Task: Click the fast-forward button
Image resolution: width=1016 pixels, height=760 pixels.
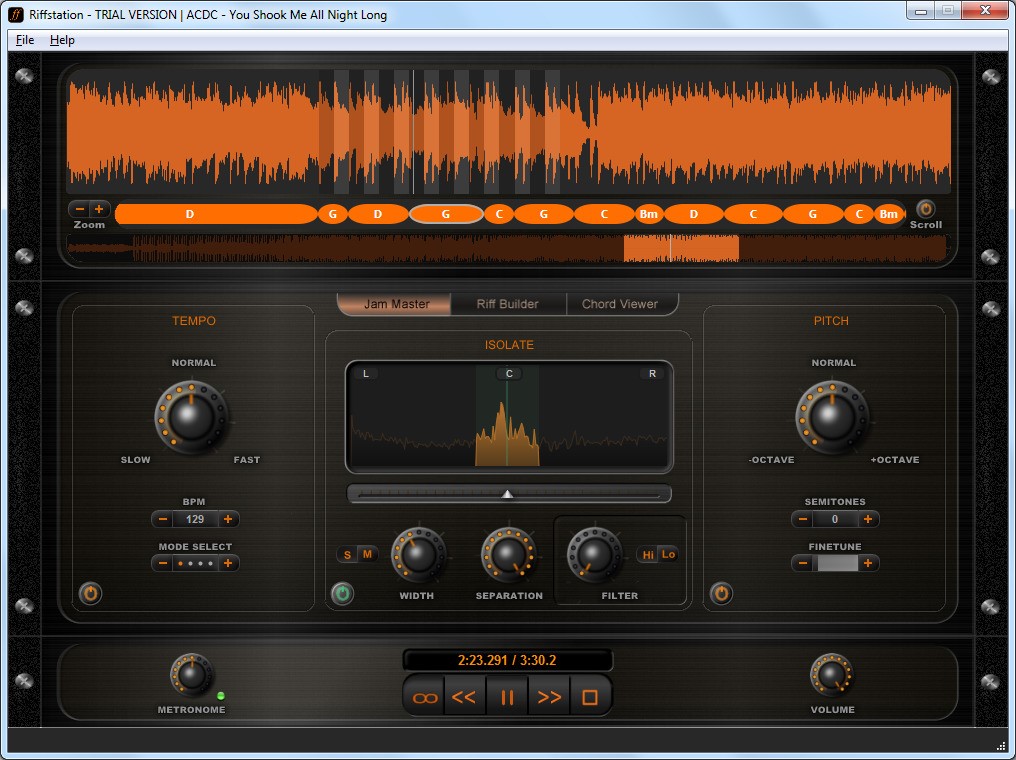Action: [549, 697]
